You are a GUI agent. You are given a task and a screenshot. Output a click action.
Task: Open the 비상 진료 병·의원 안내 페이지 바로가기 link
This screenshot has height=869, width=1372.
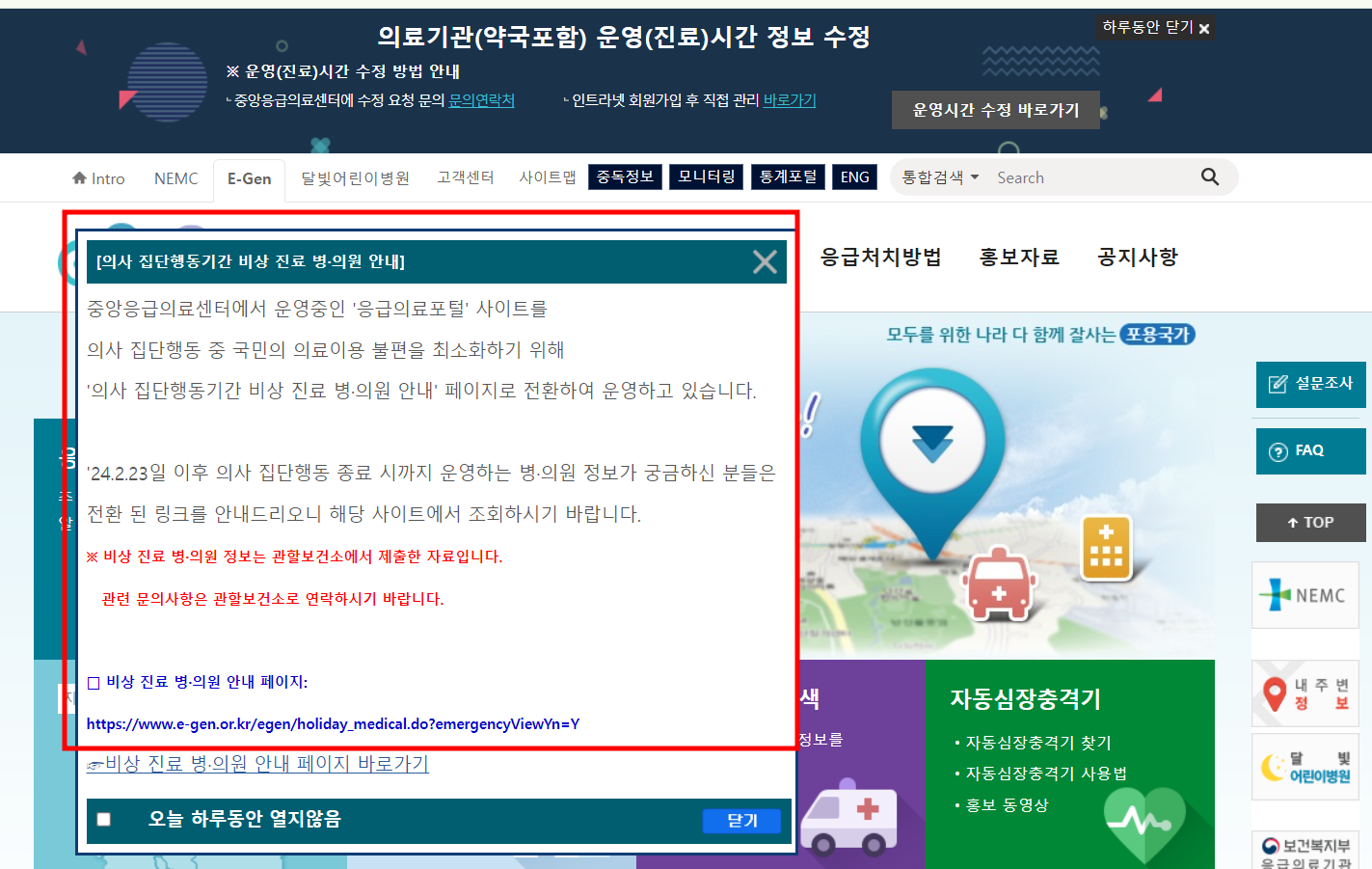257,764
